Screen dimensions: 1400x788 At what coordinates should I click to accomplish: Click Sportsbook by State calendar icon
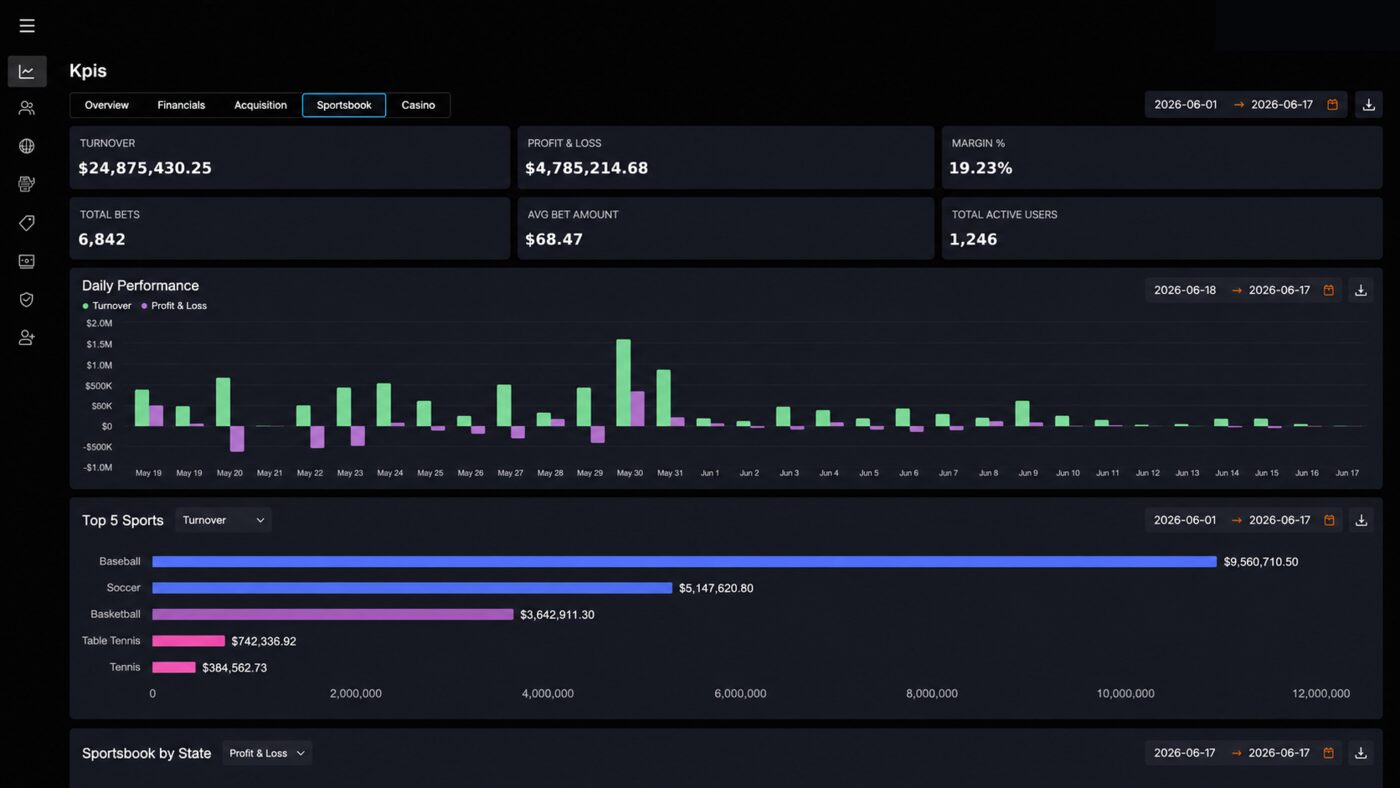(1329, 753)
